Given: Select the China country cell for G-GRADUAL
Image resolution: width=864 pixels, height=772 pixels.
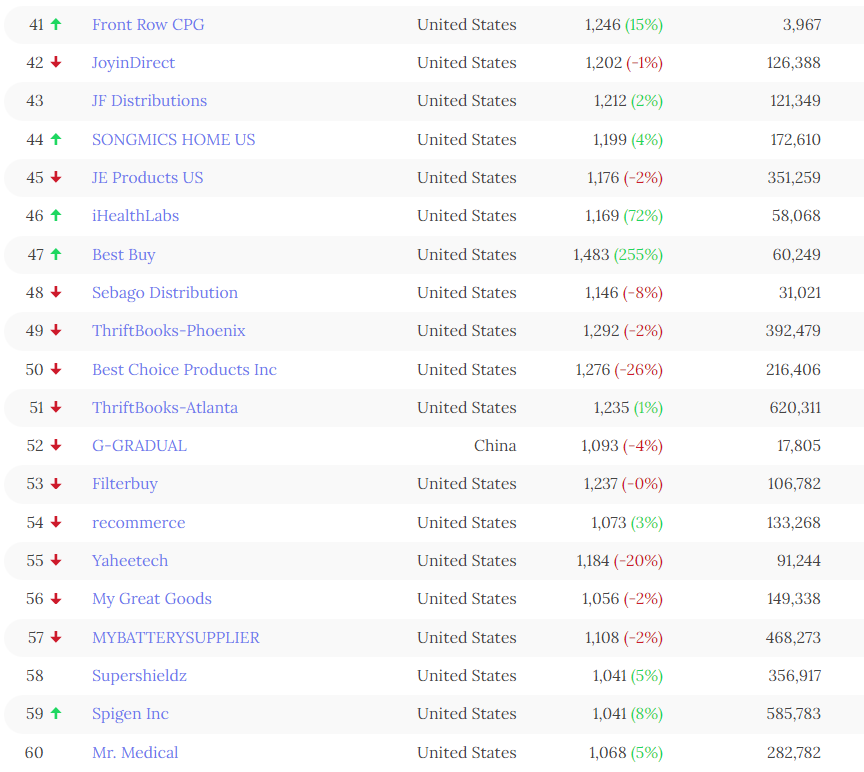Looking at the screenshot, I should tap(495, 445).
